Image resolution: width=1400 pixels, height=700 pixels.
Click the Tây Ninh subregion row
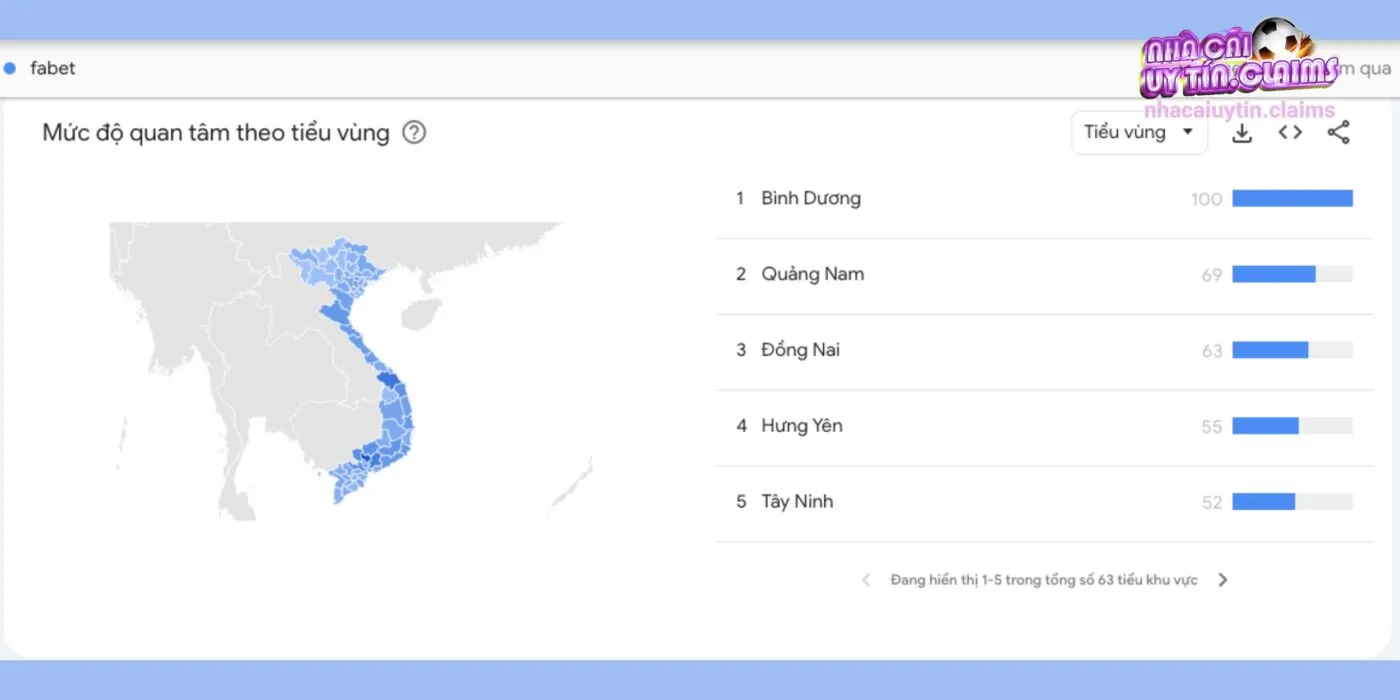(x=796, y=502)
